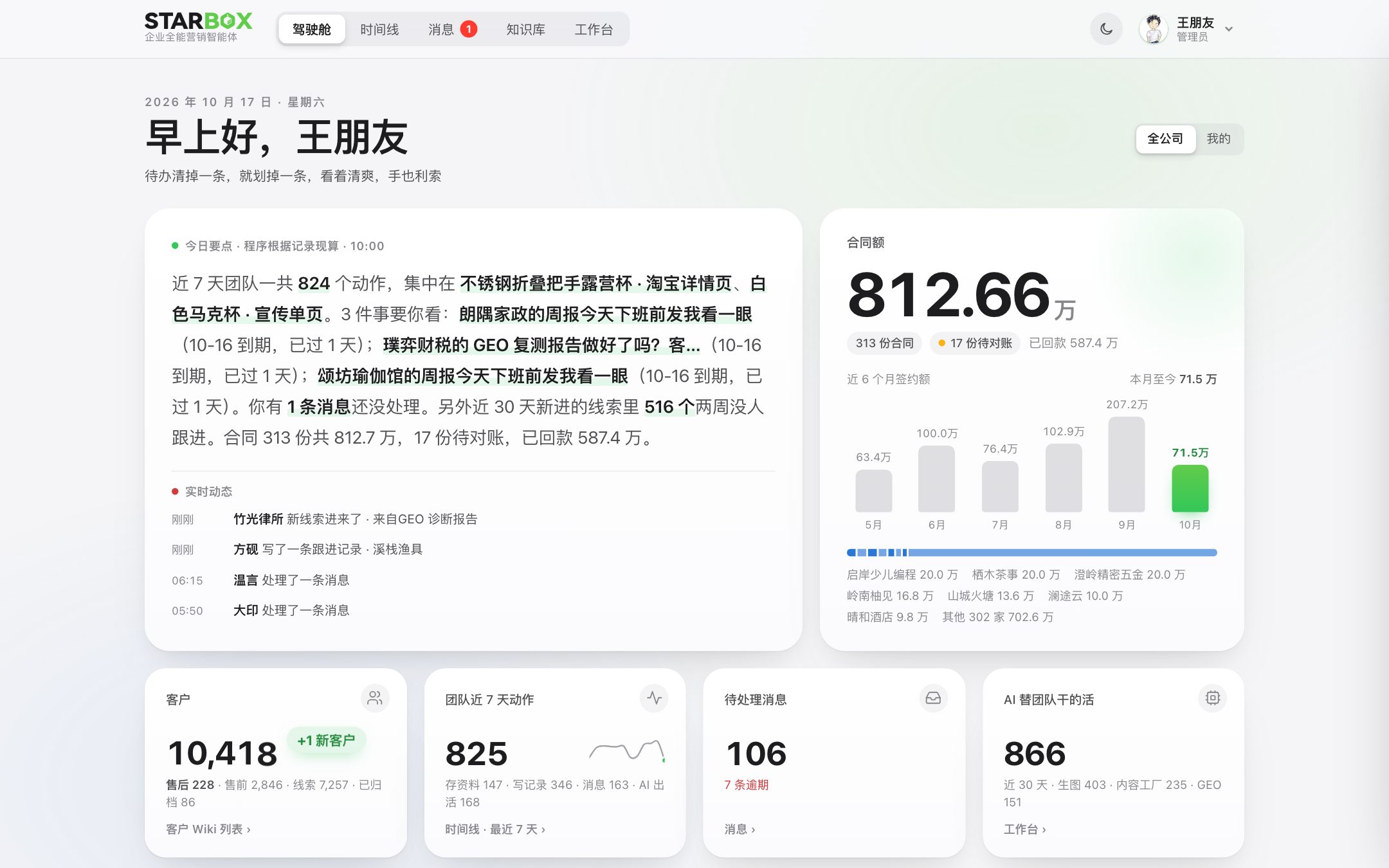Click the contract distribution progress bar
Image resolution: width=1389 pixels, height=868 pixels.
click(1031, 552)
